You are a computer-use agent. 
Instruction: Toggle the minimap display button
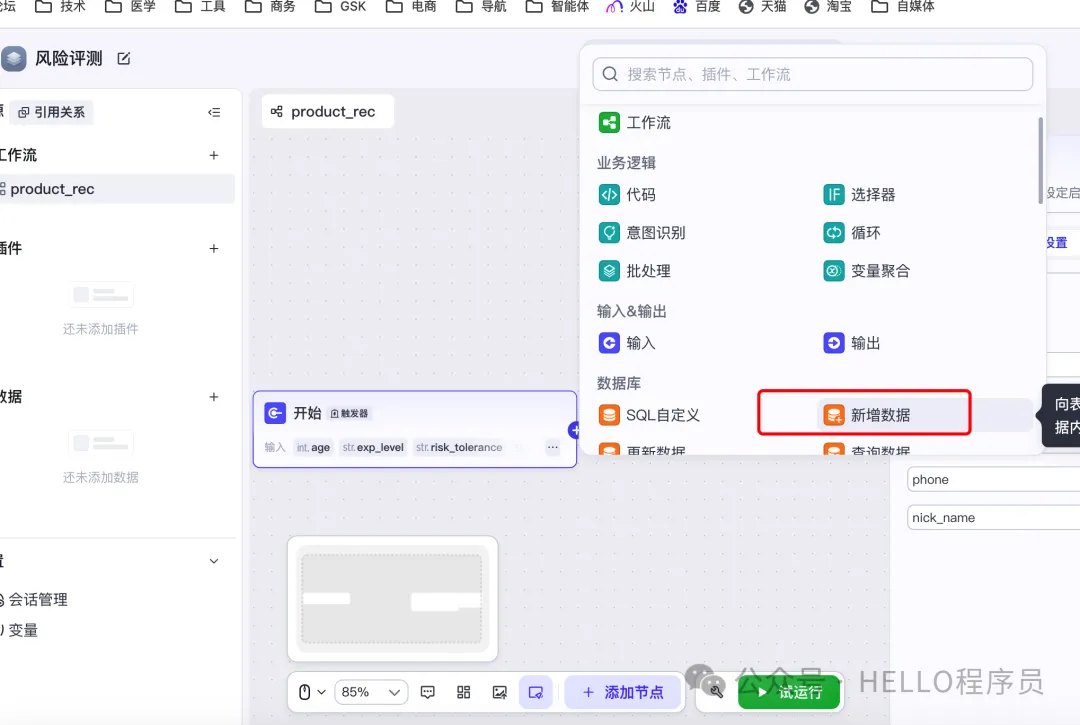(536, 692)
